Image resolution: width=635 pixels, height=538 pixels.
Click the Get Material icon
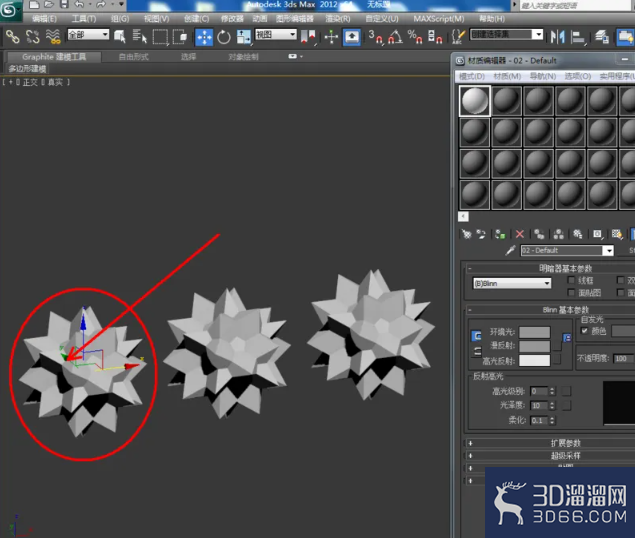tap(467, 234)
